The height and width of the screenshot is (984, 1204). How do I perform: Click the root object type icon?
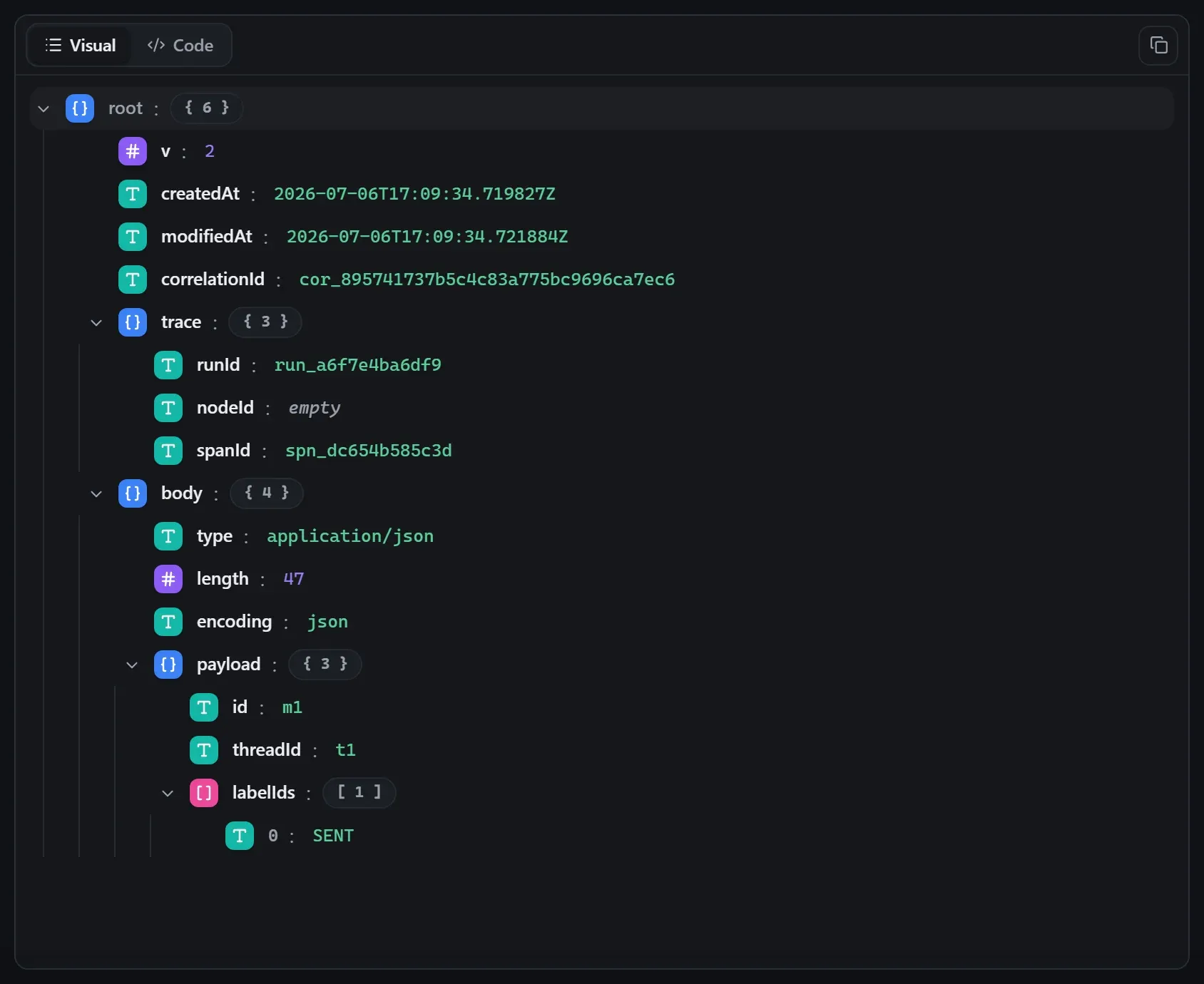click(80, 108)
